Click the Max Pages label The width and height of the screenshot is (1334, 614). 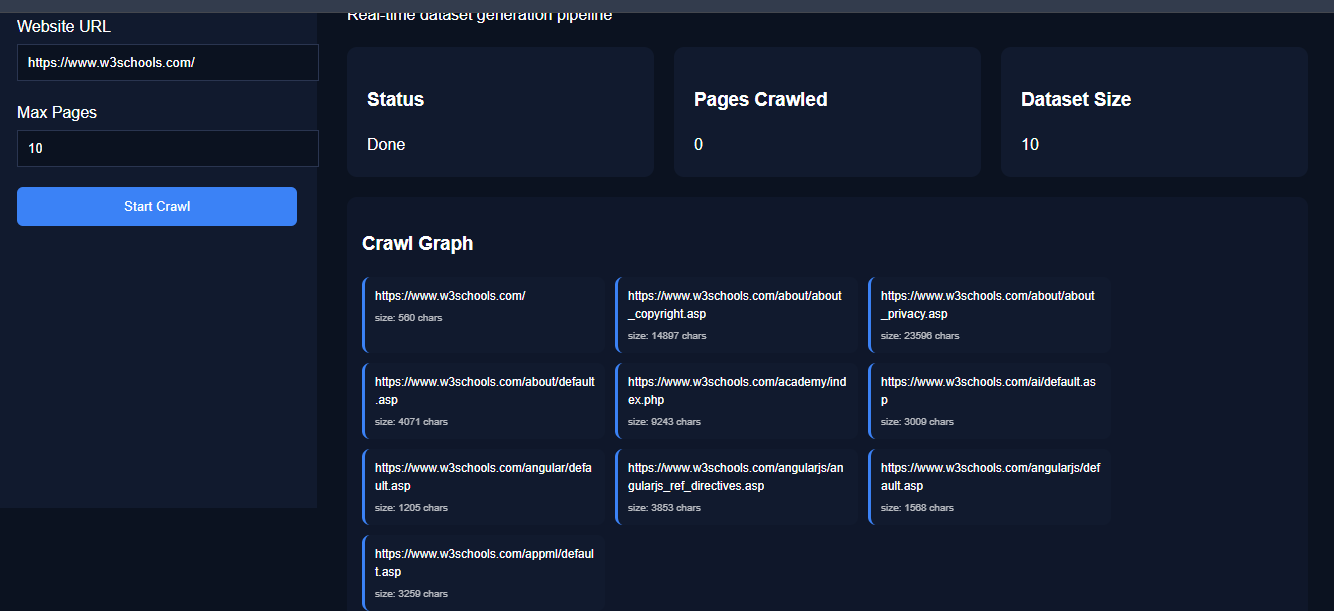point(57,112)
